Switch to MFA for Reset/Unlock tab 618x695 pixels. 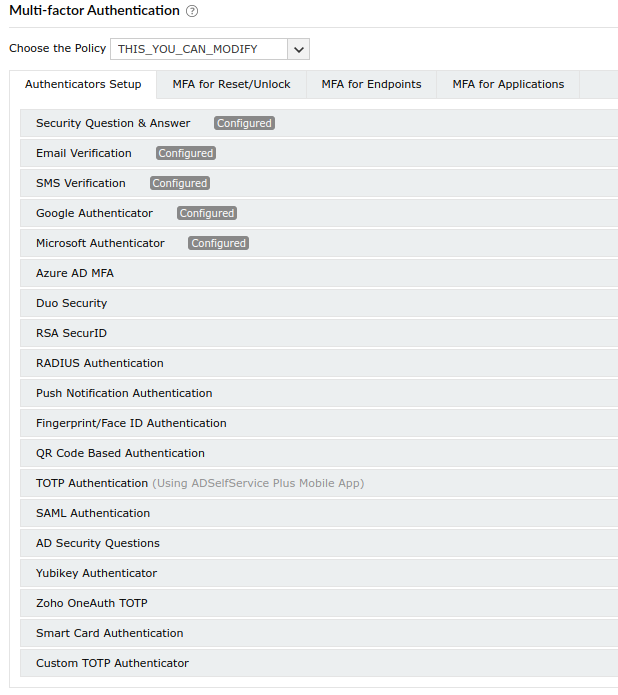click(x=231, y=84)
